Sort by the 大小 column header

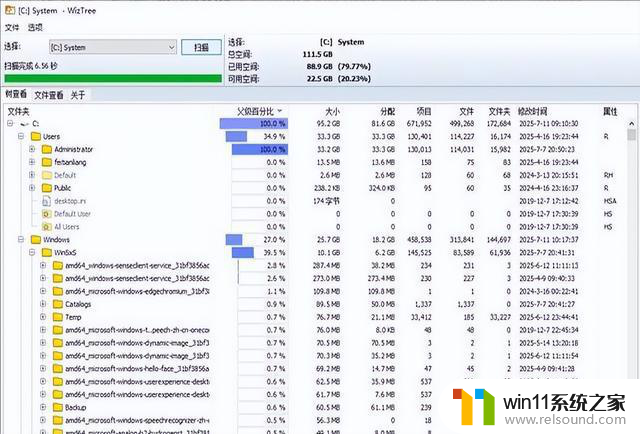pos(332,111)
